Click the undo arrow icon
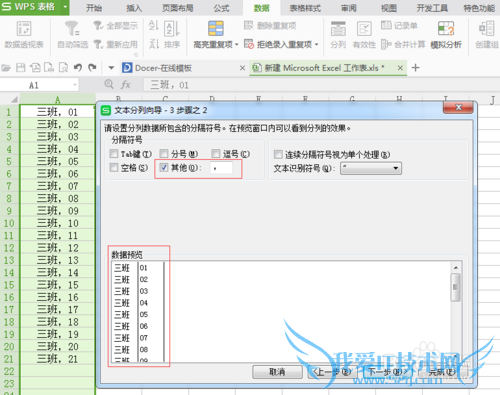This screenshot has width=500, height=395. click(x=78, y=68)
